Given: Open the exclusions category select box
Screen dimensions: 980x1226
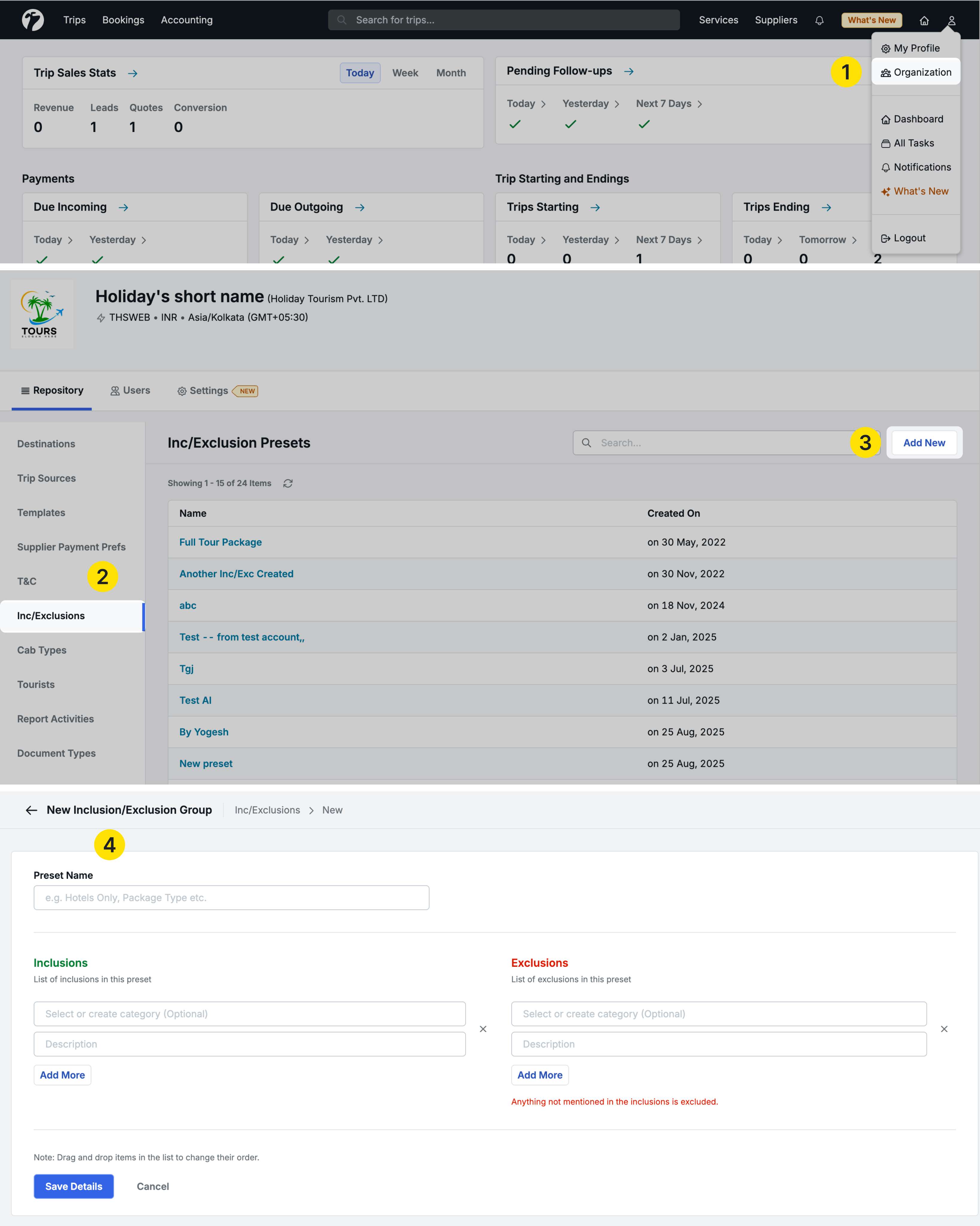Looking at the screenshot, I should [718, 1013].
